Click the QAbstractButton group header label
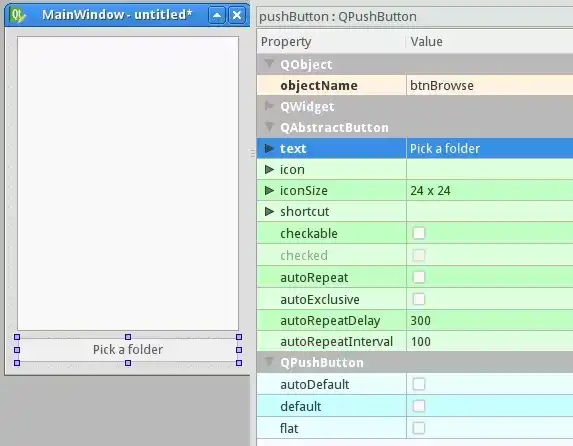Image resolution: width=573 pixels, height=446 pixels. point(334,127)
